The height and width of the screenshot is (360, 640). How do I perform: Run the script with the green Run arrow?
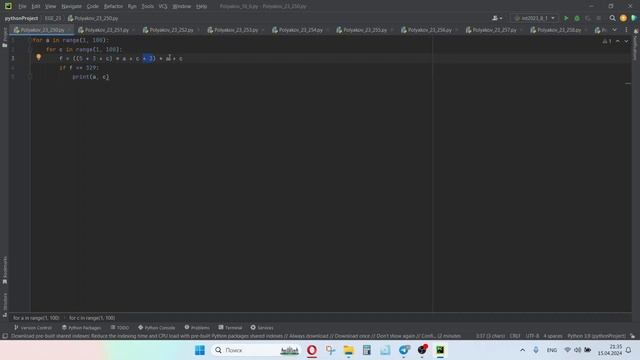566,18
